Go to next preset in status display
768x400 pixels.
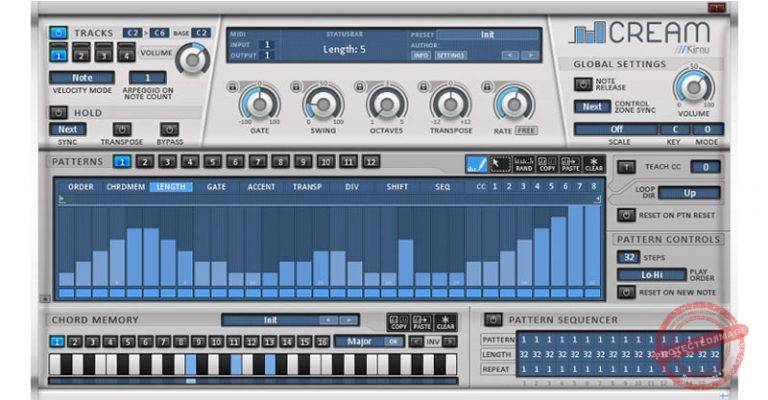[529, 55]
